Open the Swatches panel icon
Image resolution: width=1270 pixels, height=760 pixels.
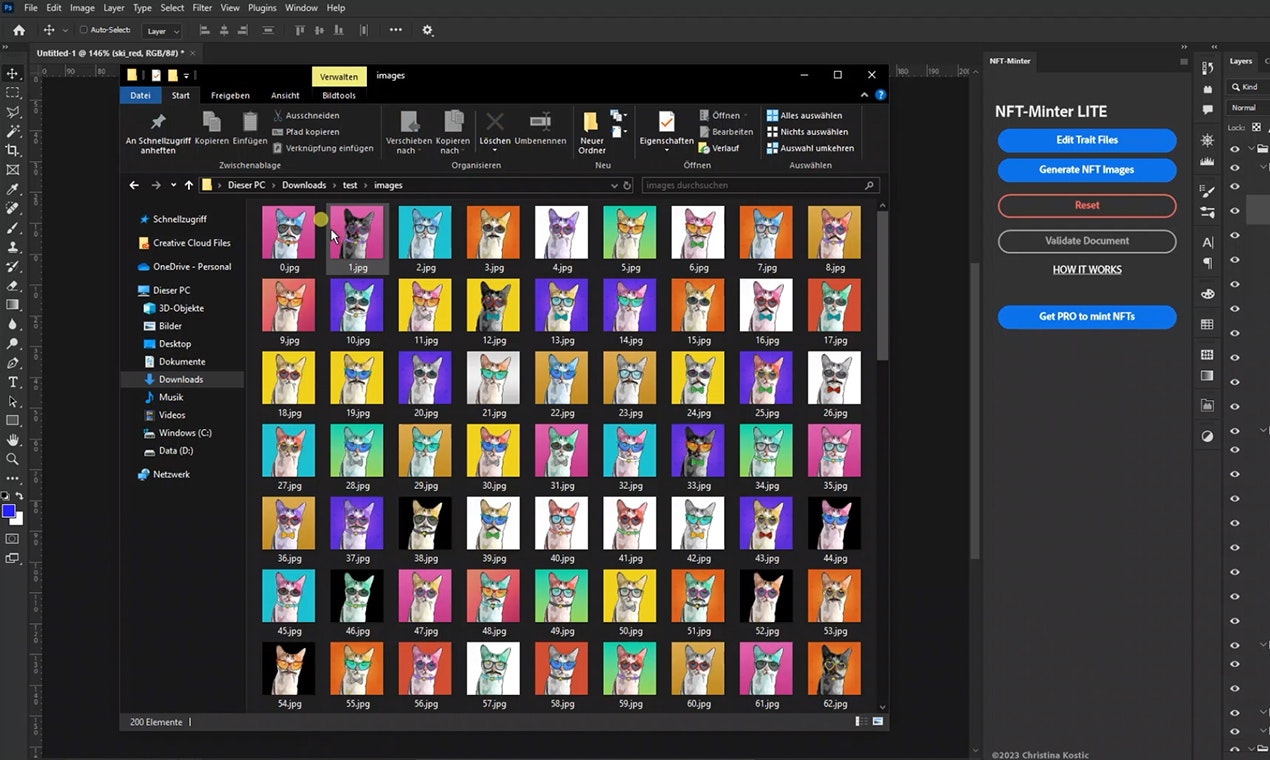tap(1207, 324)
